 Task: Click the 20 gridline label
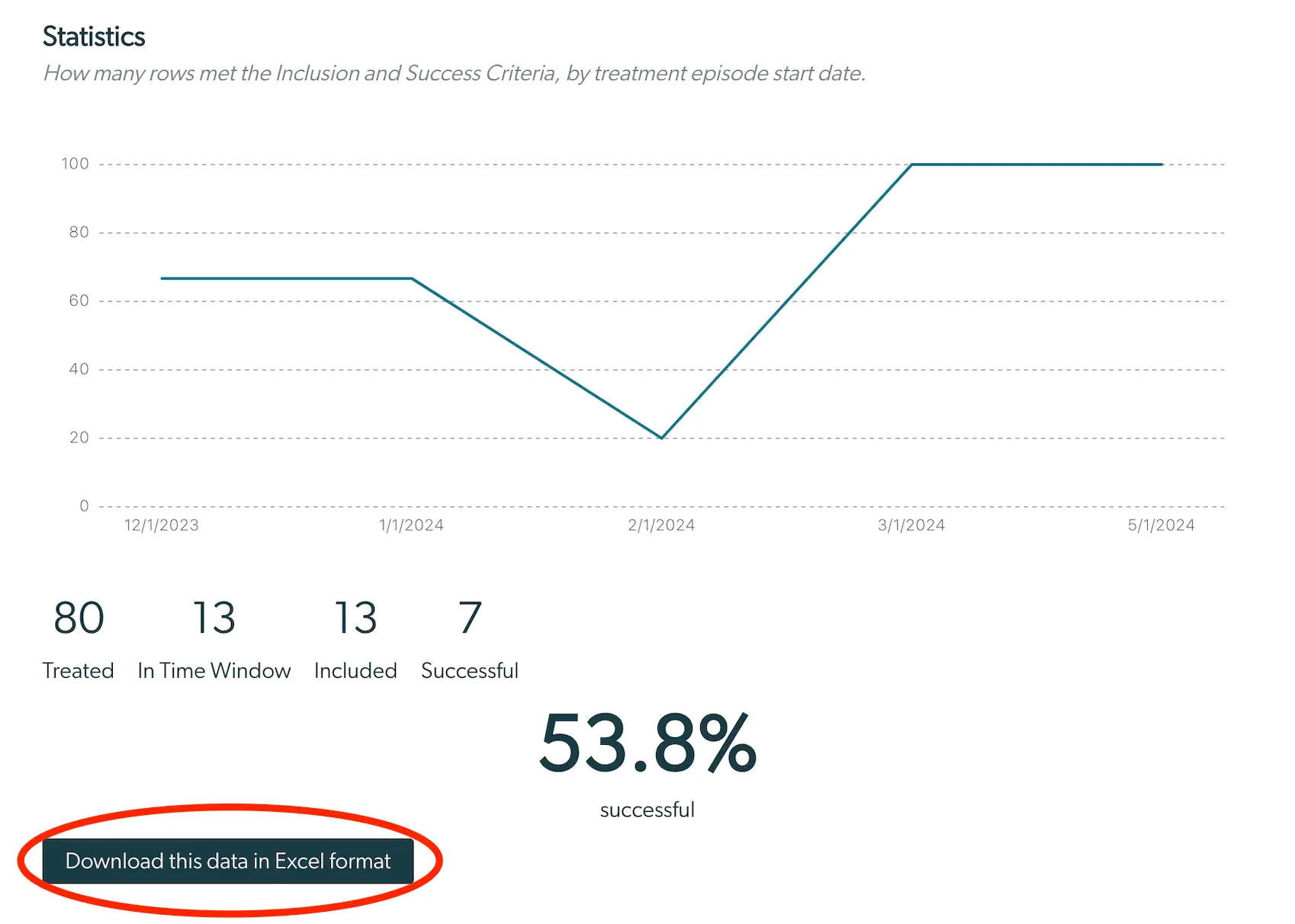[x=81, y=437]
